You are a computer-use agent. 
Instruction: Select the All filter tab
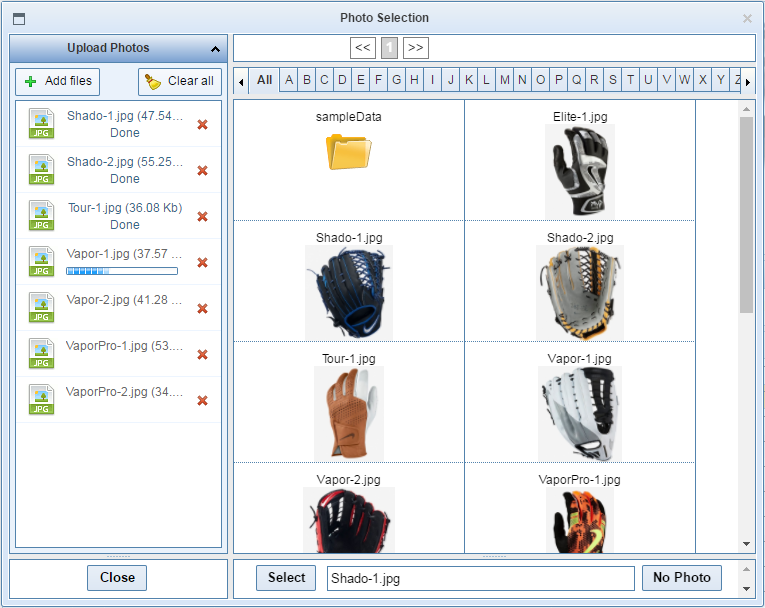pos(264,80)
